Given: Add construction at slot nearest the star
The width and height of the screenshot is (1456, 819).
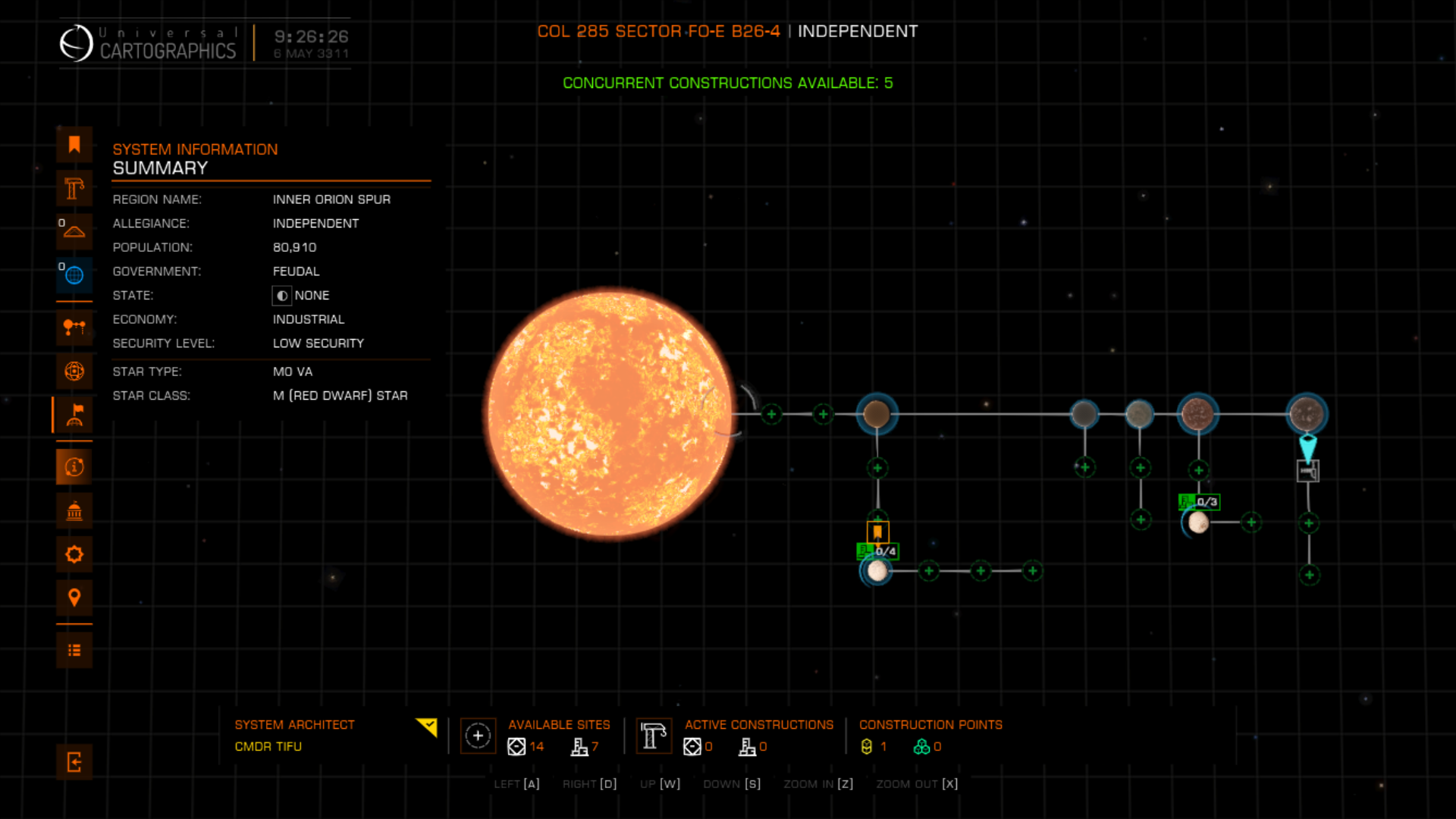Looking at the screenshot, I should [771, 414].
